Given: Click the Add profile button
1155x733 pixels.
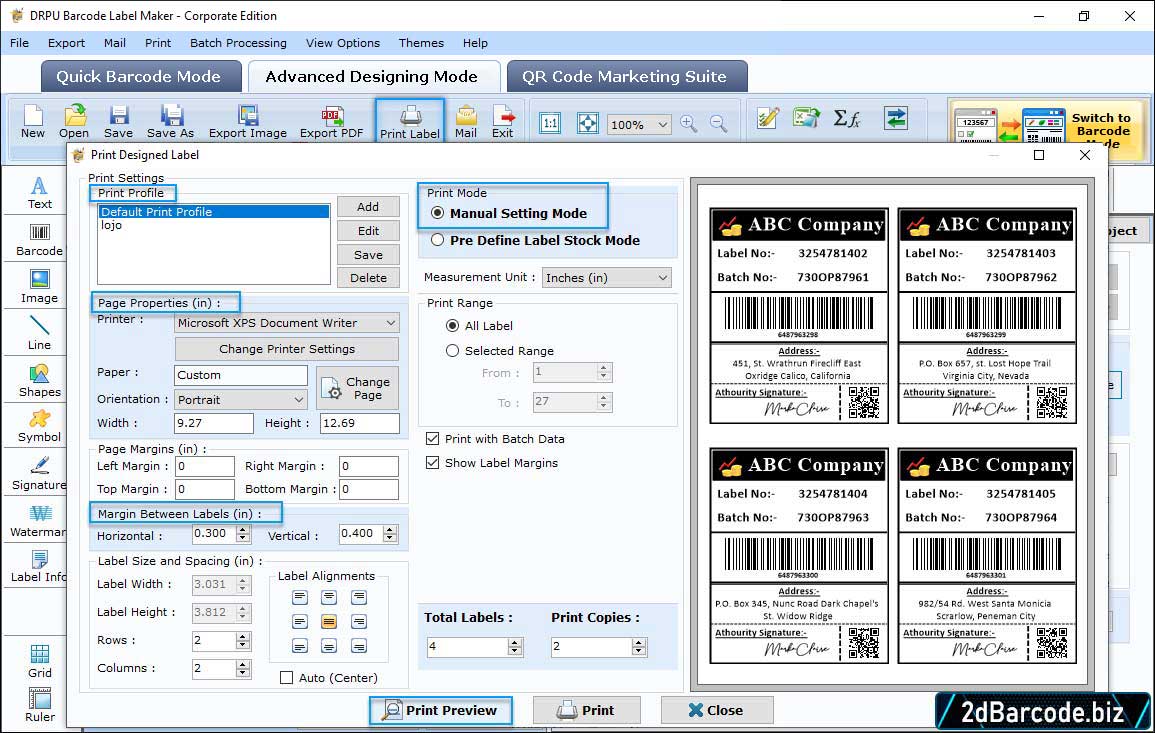Looking at the screenshot, I should tap(368, 207).
